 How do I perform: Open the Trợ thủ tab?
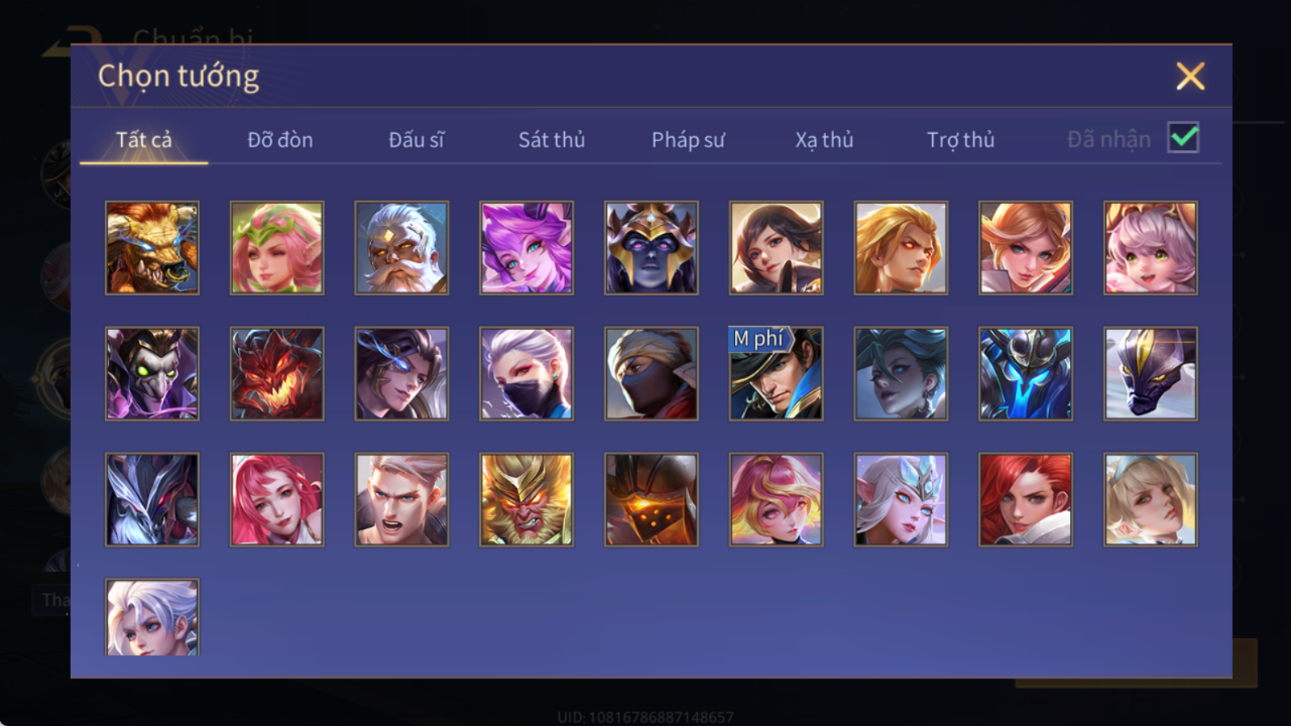(960, 140)
